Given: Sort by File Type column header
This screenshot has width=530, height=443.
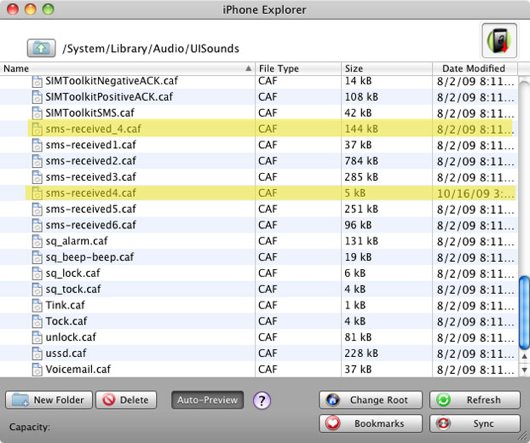Looking at the screenshot, I should pos(298,69).
